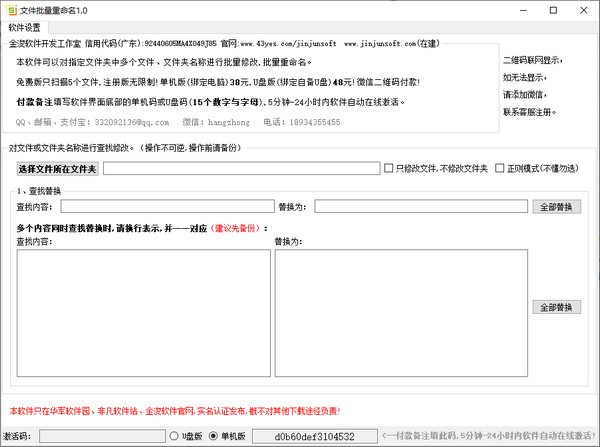This screenshot has height=447, width=600.
Task: Click the 二维码联网显示 text
Action: 532,60
